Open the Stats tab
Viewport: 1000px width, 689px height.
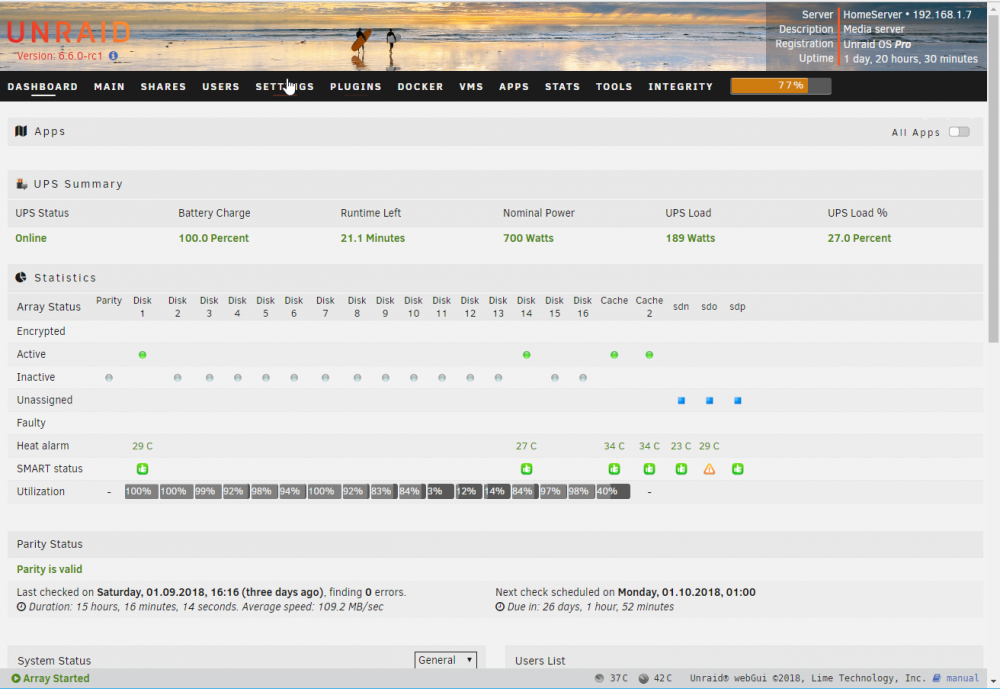[562, 87]
